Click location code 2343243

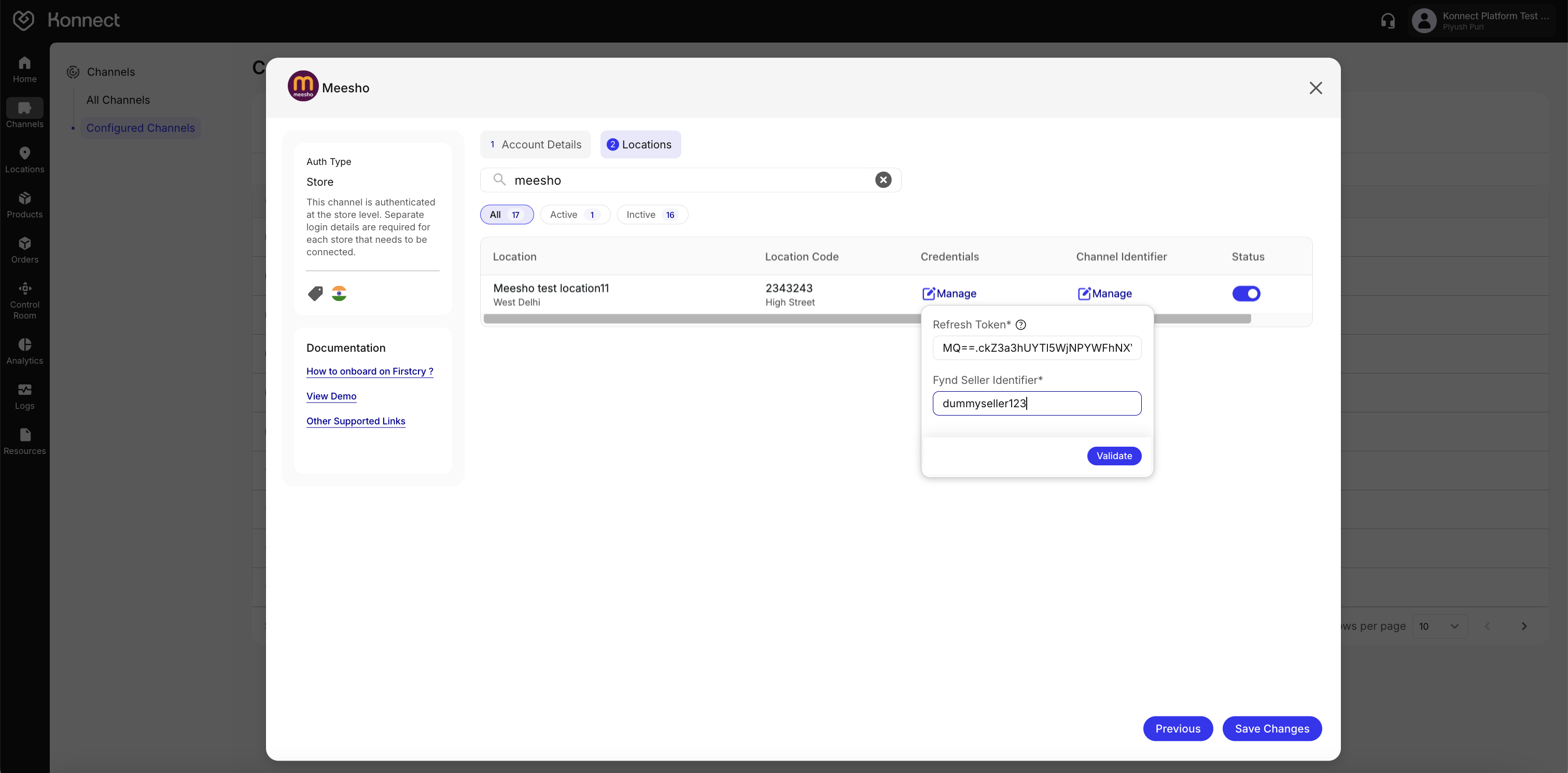point(789,288)
